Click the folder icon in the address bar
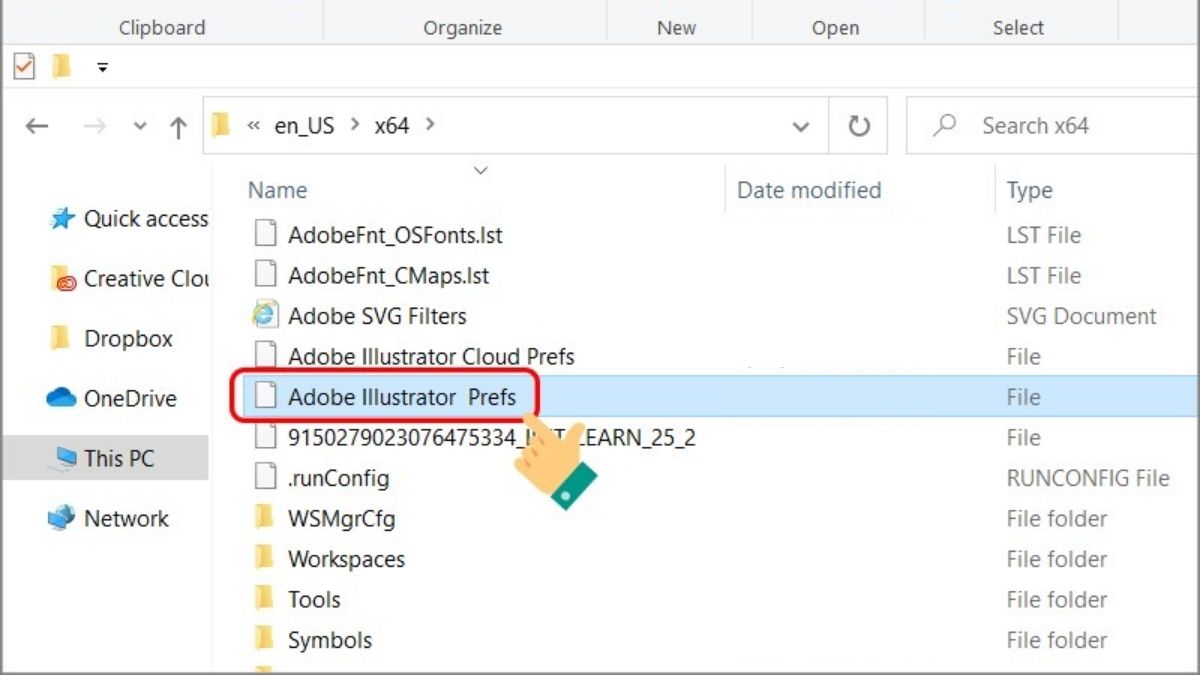1200x675 pixels. (221, 125)
